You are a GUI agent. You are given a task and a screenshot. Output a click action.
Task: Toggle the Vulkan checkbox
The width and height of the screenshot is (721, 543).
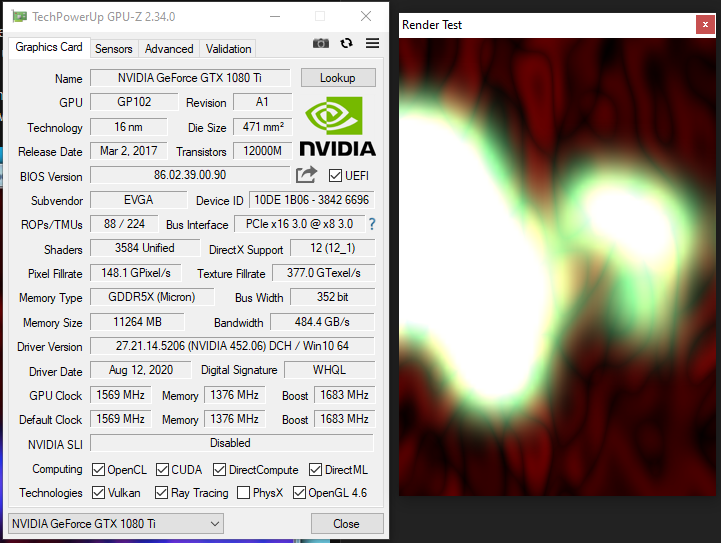click(x=98, y=492)
